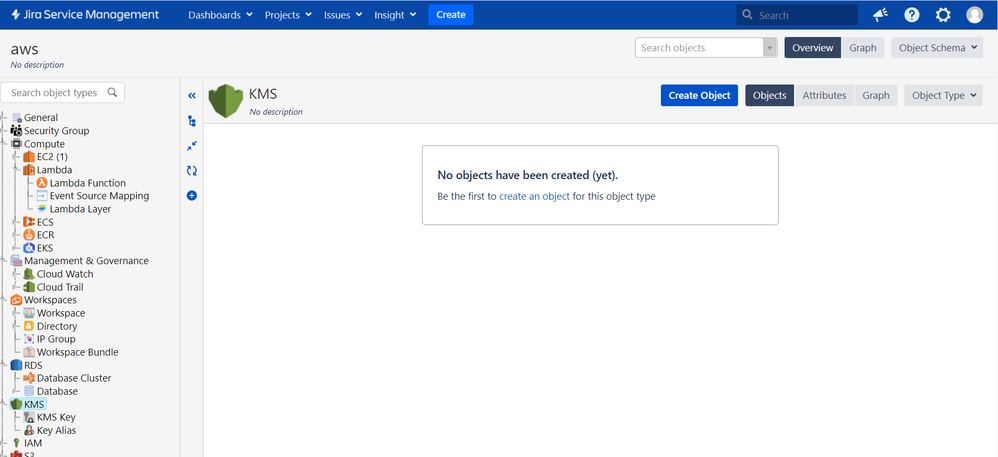The image size is (998, 457).
Task: Open the Dashboards menu
Action: coord(220,15)
